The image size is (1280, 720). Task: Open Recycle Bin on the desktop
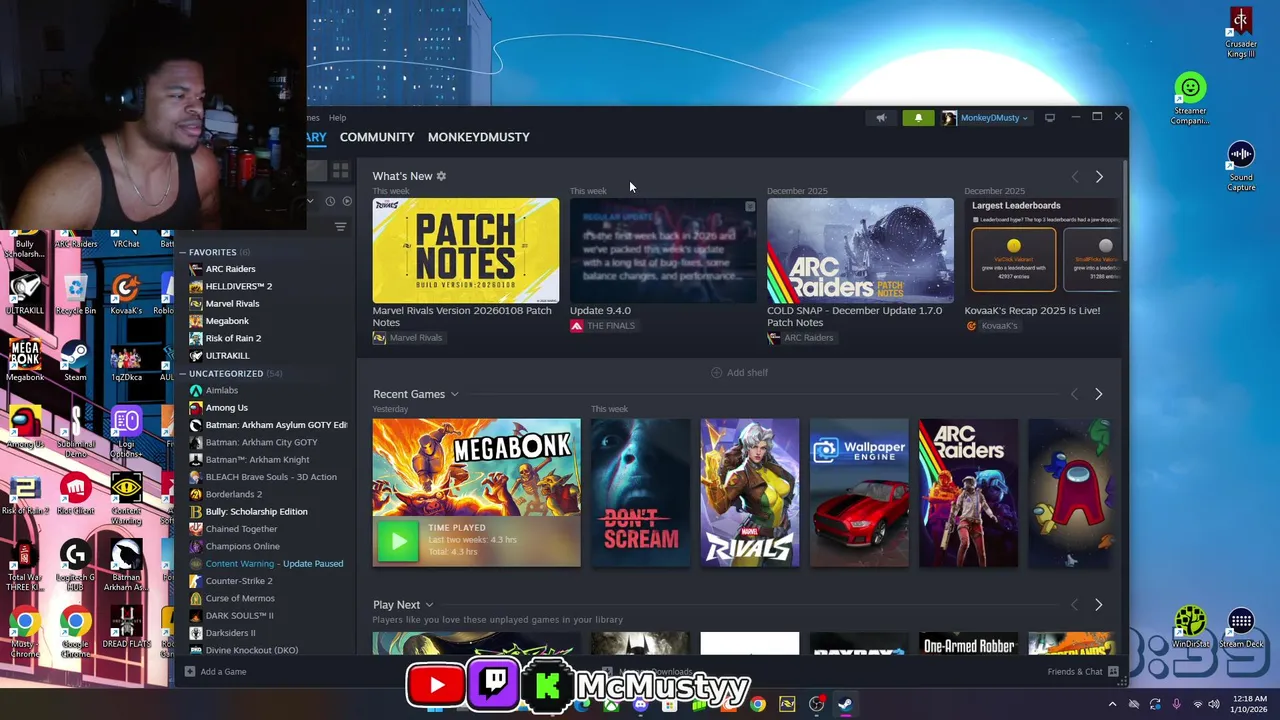(76, 296)
